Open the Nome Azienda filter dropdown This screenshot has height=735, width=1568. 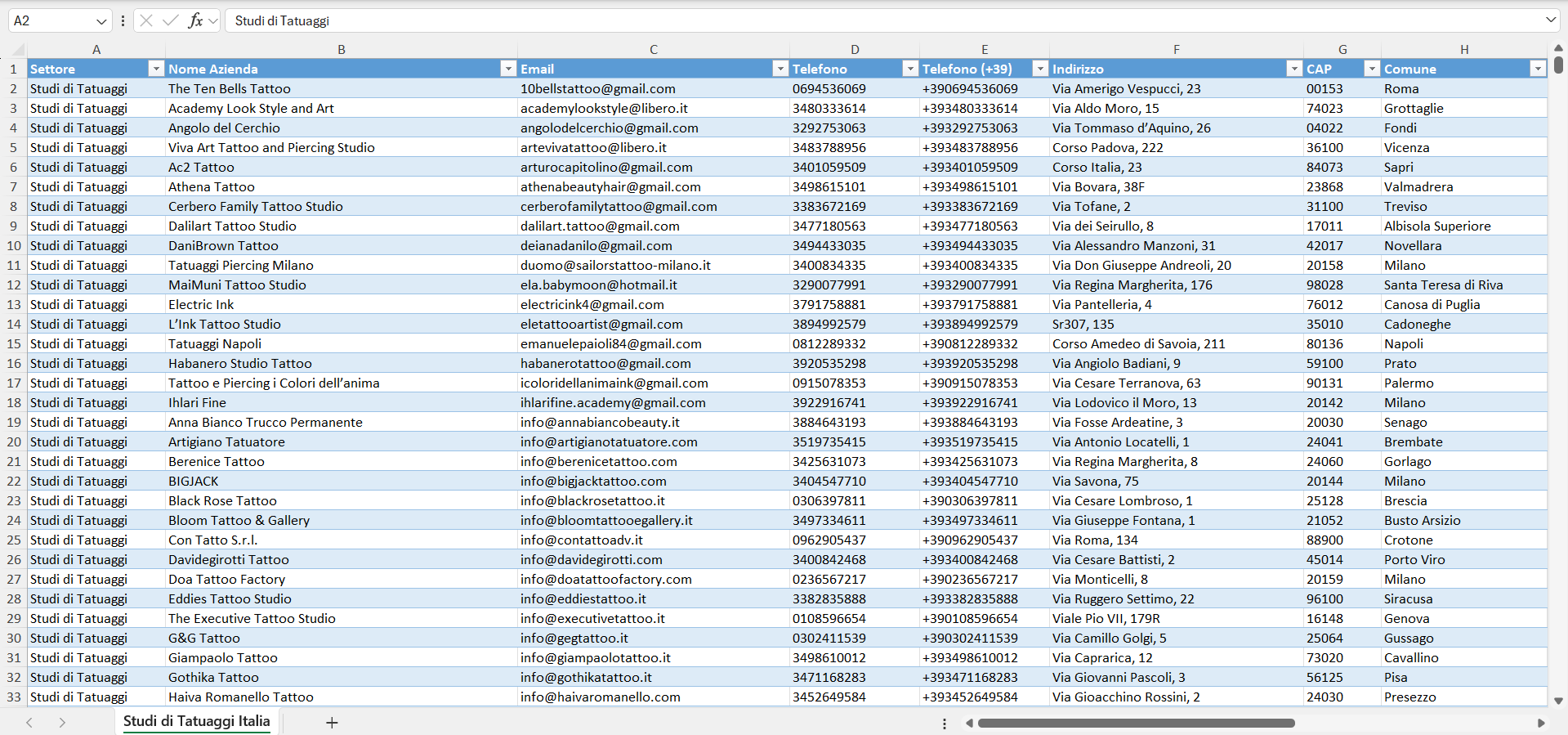(x=508, y=69)
